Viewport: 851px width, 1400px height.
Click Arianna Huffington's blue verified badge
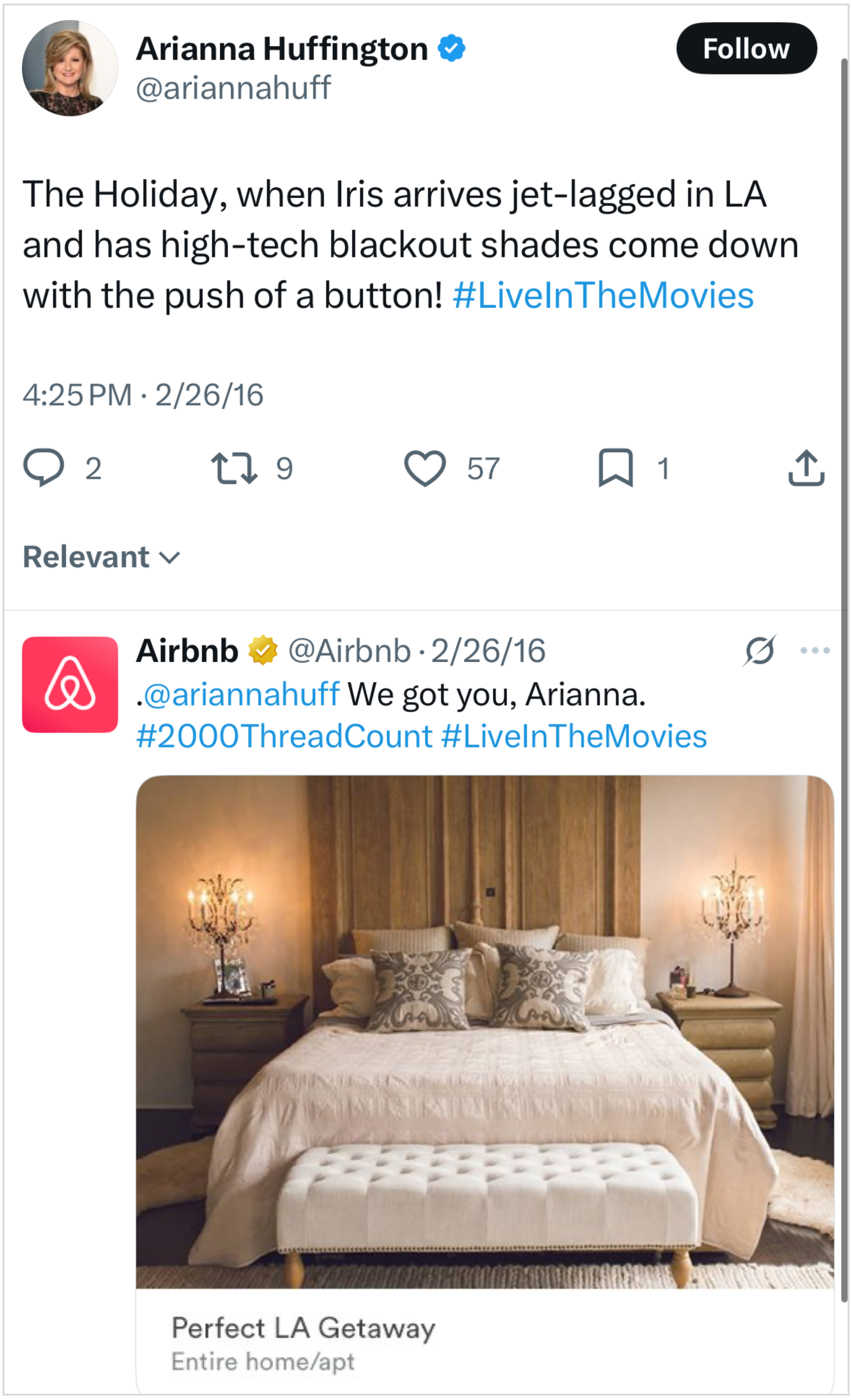point(452,48)
